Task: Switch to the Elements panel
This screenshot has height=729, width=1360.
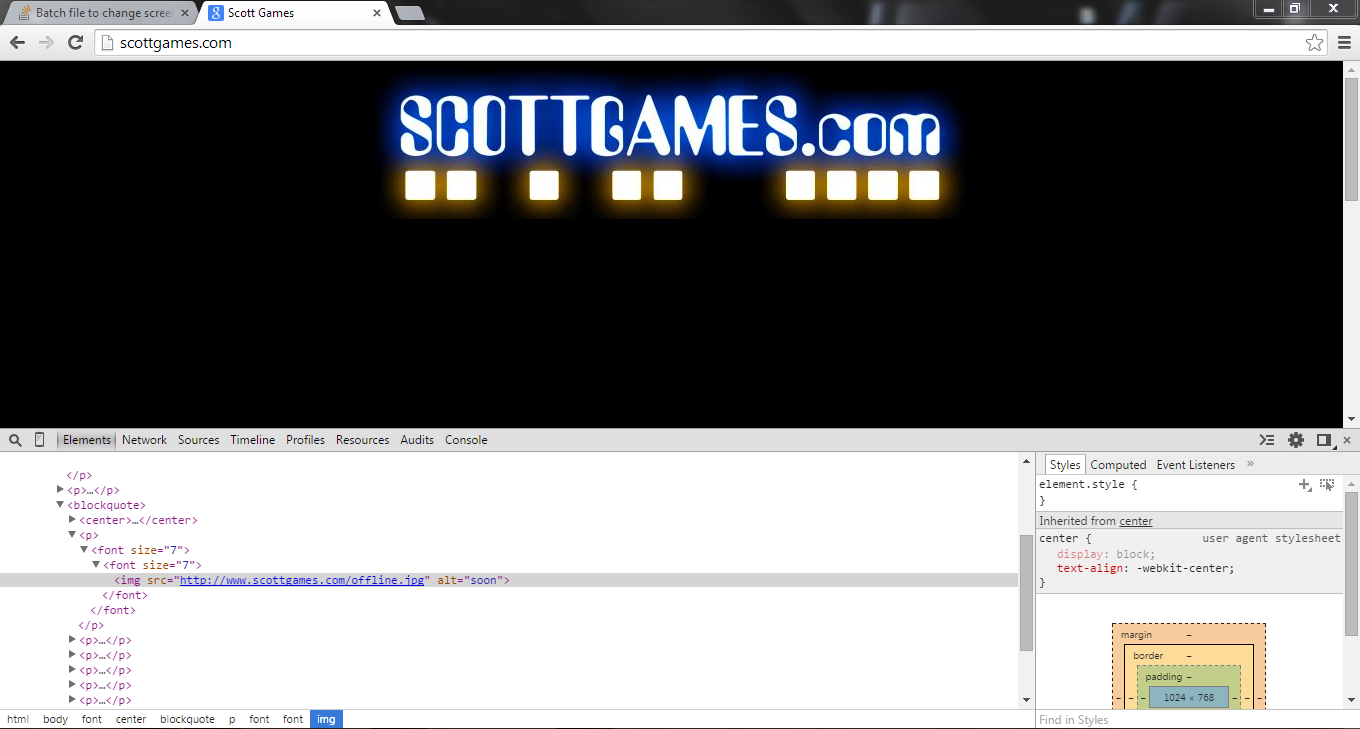Action: pos(87,440)
